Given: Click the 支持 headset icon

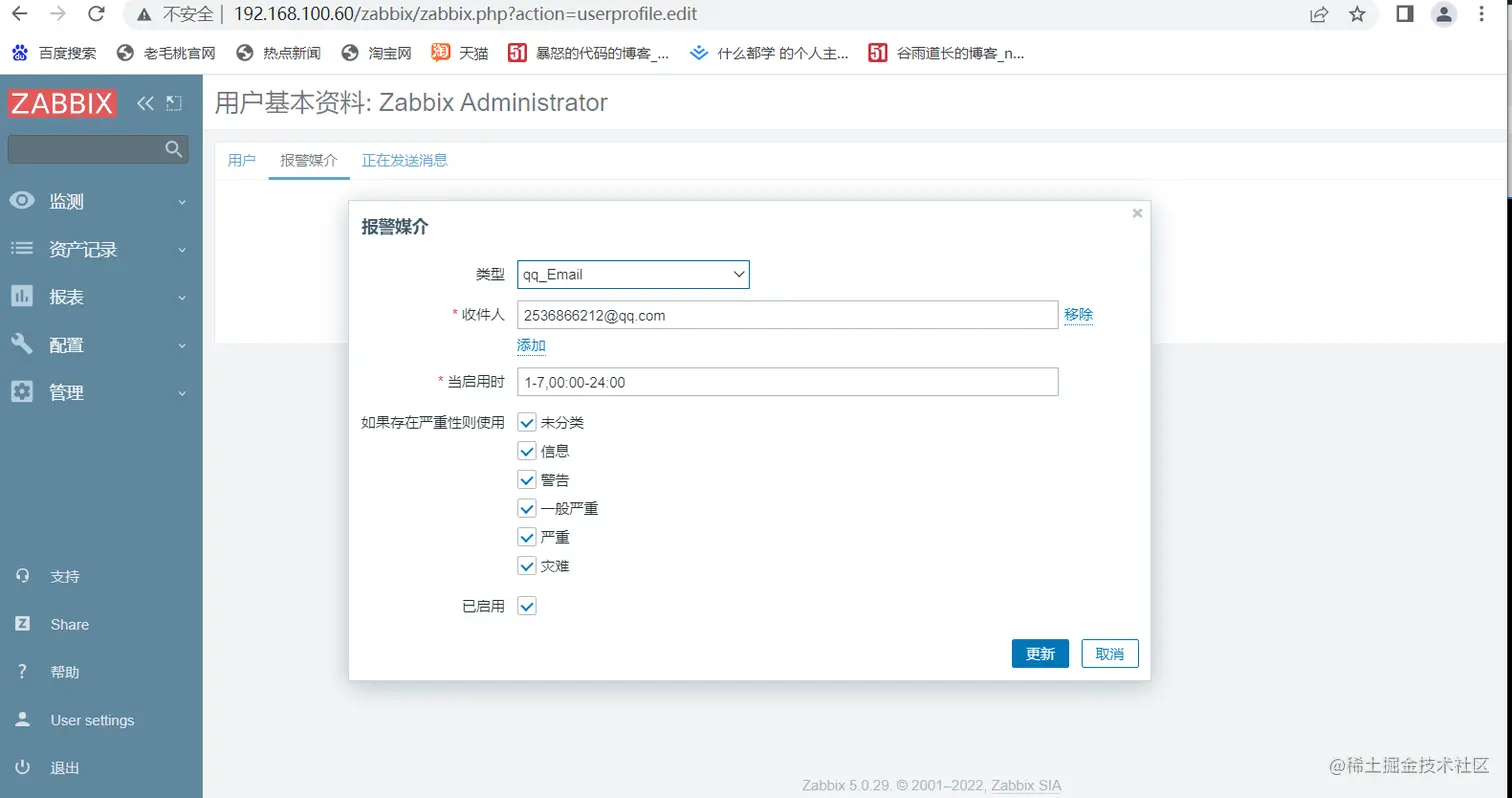Looking at the screenshot, I should point(22,577).
